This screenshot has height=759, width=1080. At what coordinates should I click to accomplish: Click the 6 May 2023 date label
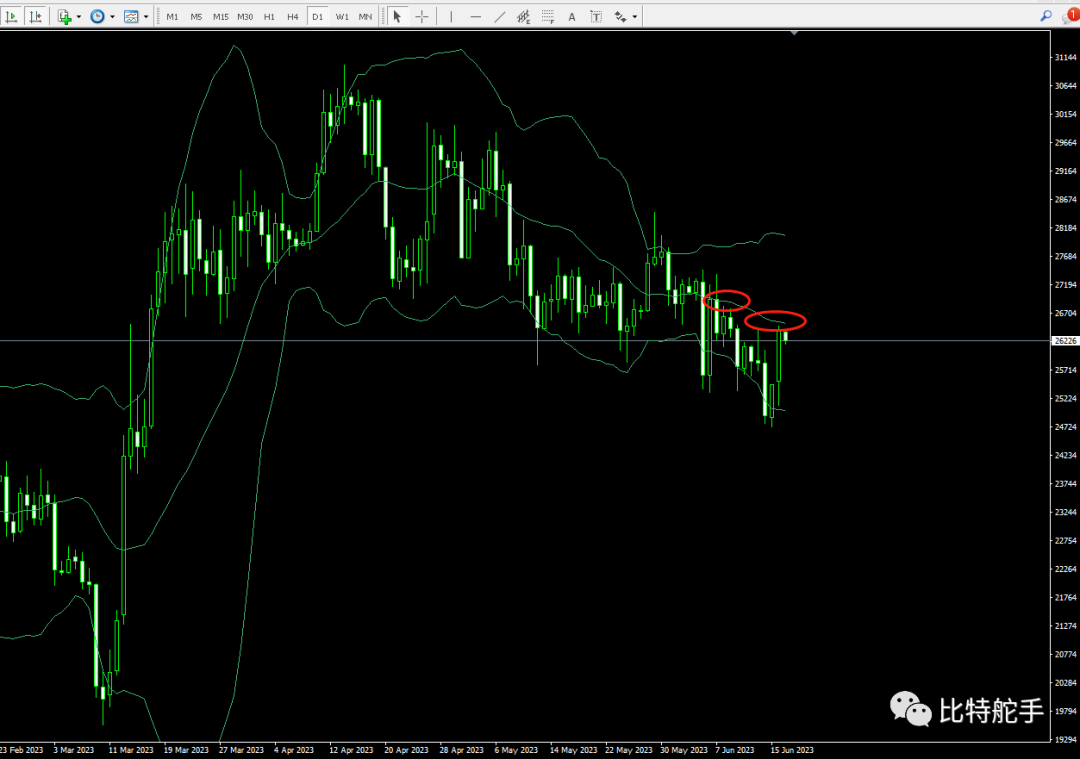516,750
